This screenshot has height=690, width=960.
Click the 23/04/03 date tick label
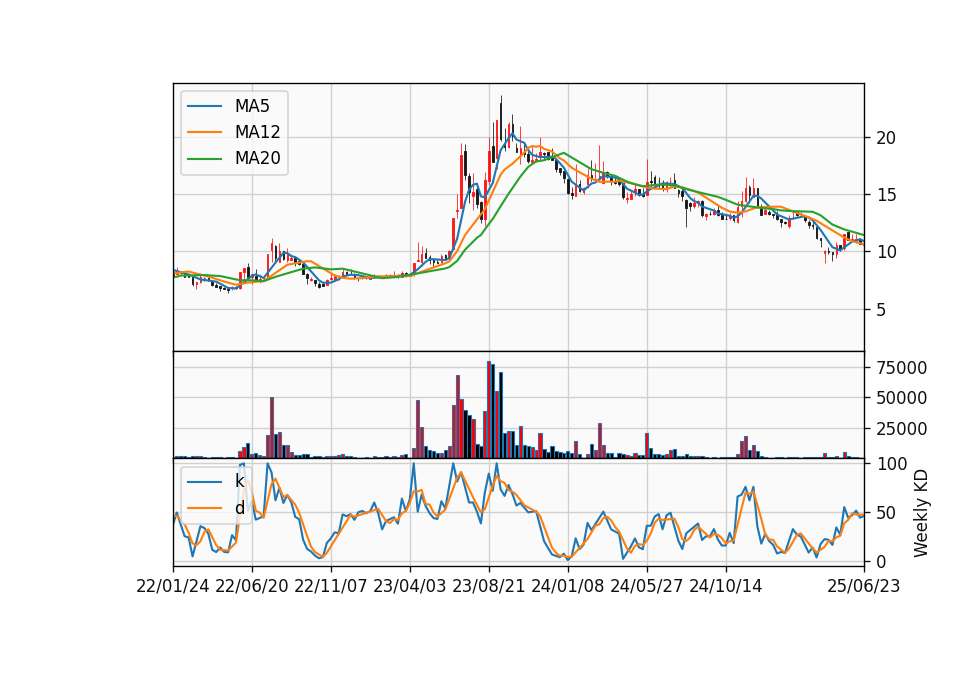click(410, 587)
